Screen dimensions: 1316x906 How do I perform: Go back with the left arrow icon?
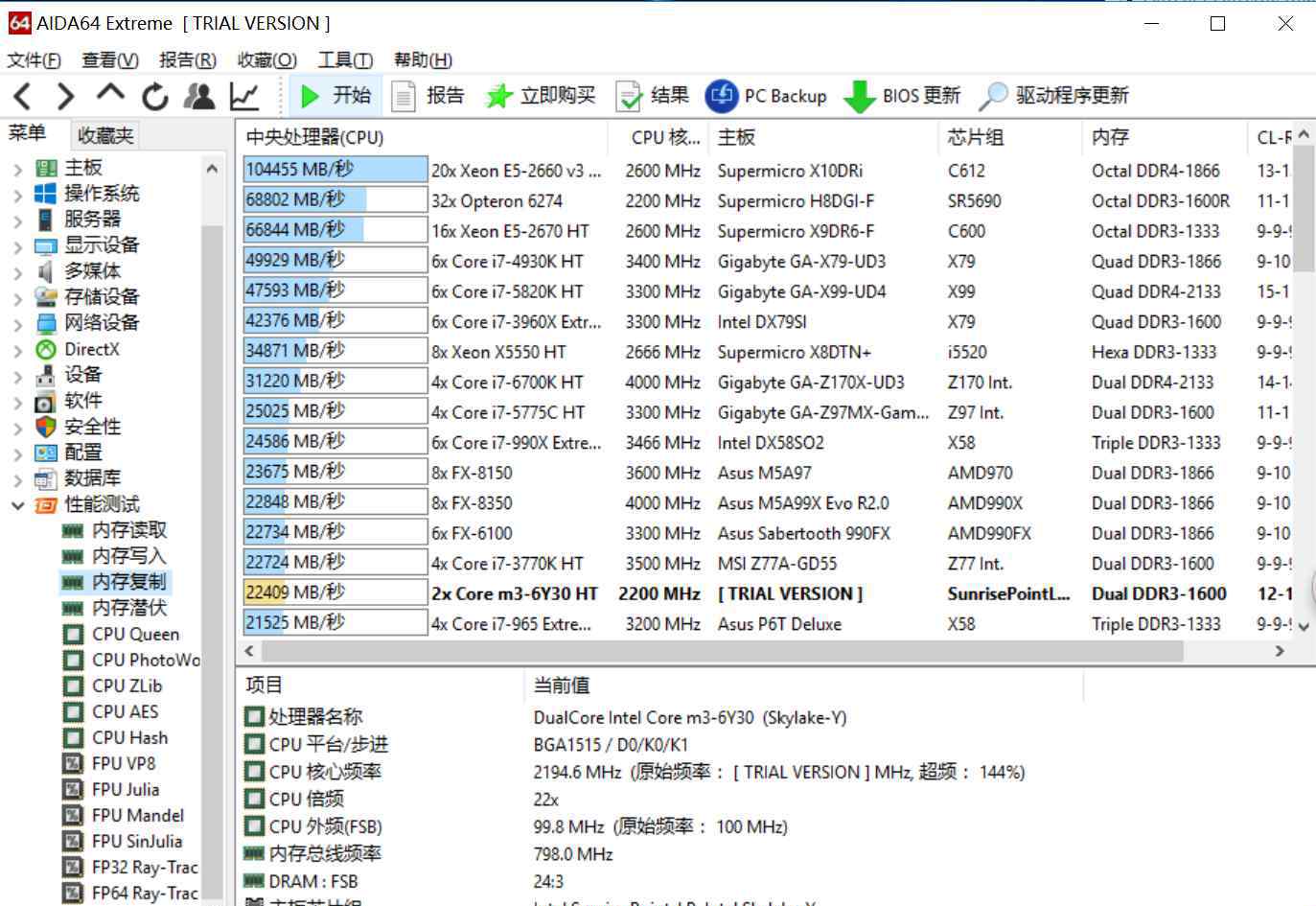(x=23, y=96)
